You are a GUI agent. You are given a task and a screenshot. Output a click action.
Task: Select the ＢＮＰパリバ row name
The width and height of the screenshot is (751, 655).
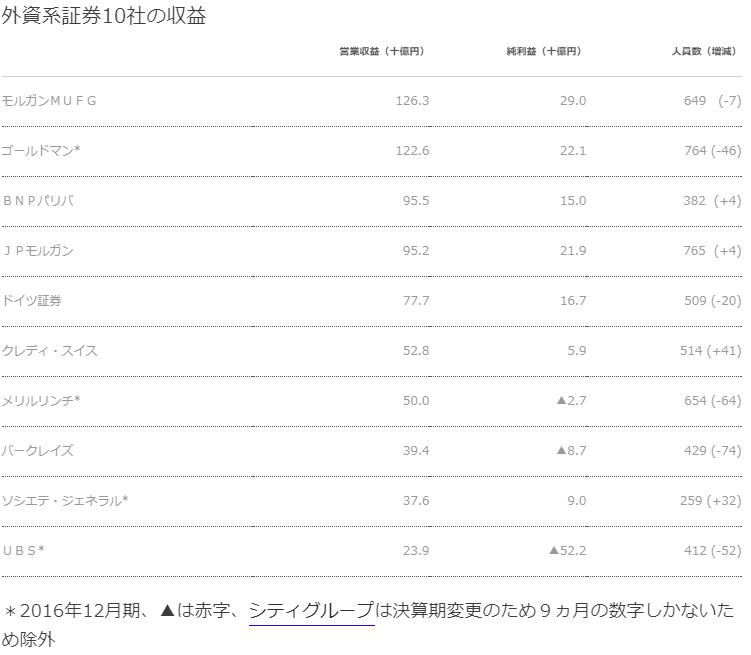pyautogui.click(x=38, y=201)
